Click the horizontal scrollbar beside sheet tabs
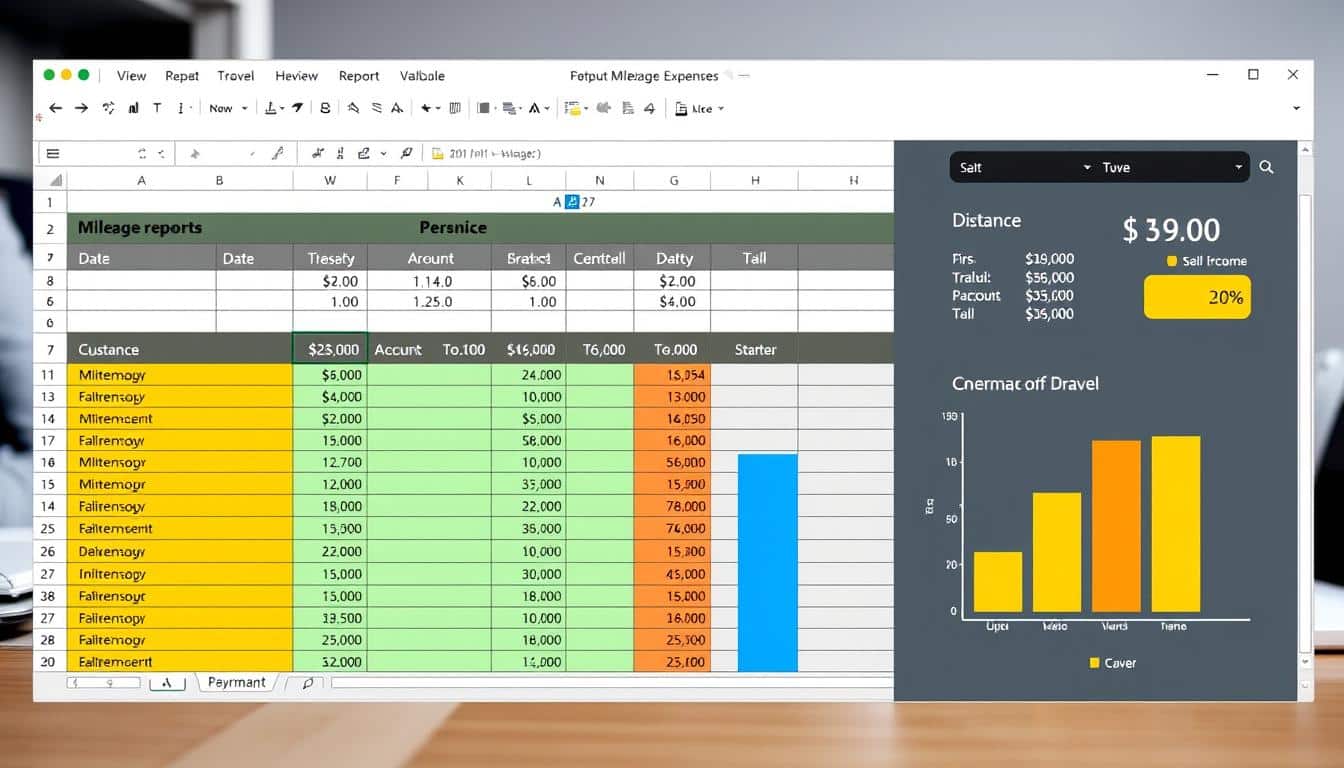The width and height of the screenshot is (1344, 768). 610,682
